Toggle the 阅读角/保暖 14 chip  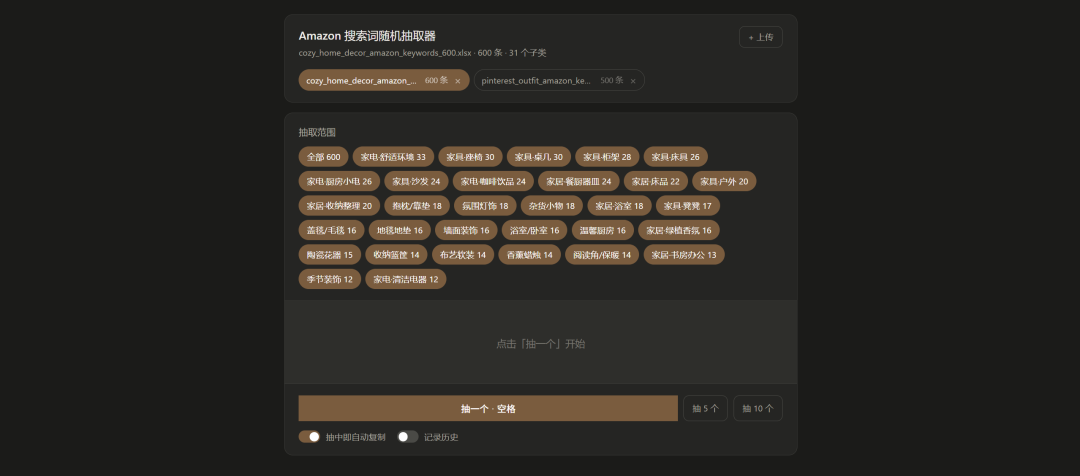pyautogui.click(x=602, y=255)
